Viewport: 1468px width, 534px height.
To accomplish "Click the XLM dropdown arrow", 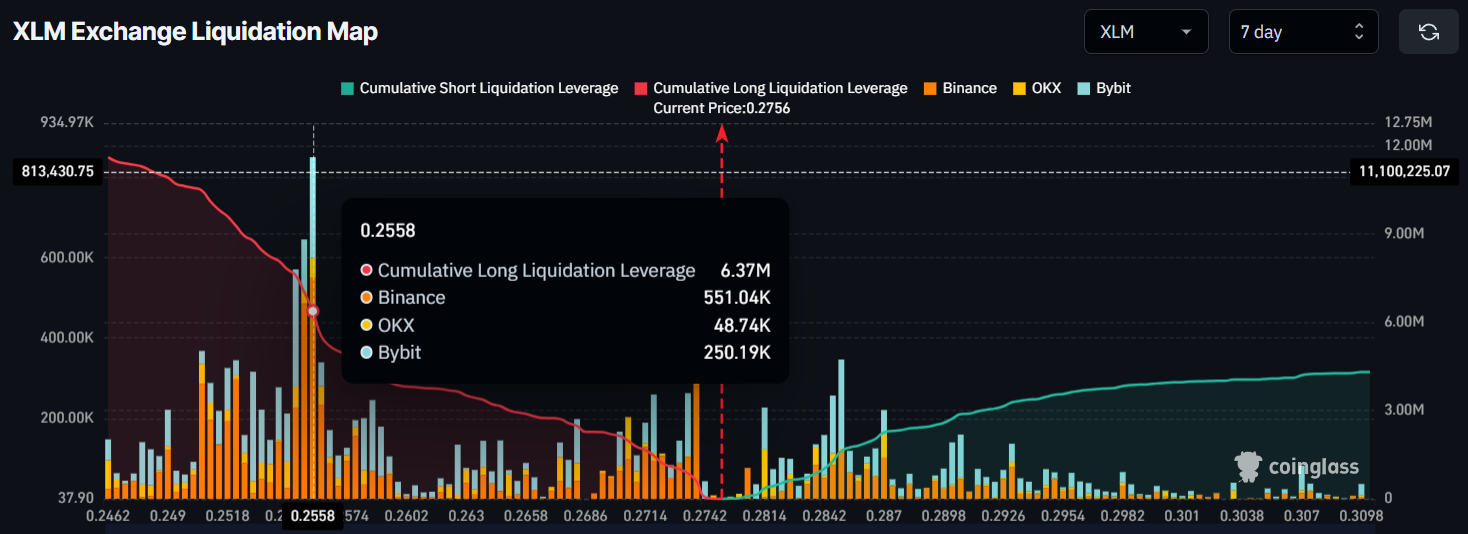I will point(1186,32).
